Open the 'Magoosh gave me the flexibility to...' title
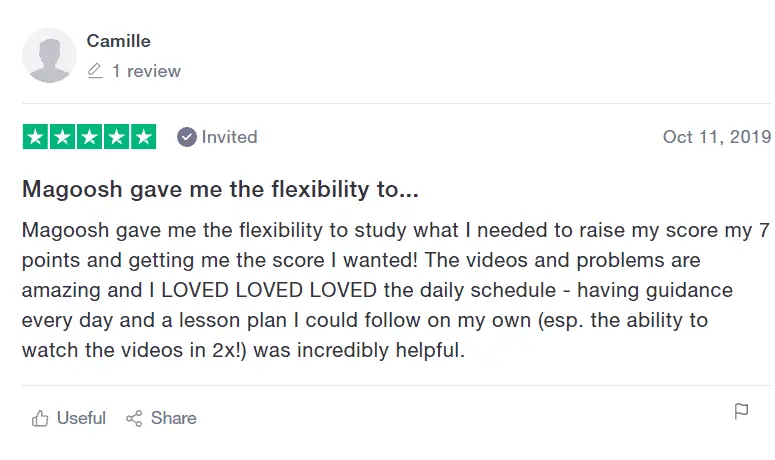Viewport: 775px width, 460px height. click(x=220, y=189)
